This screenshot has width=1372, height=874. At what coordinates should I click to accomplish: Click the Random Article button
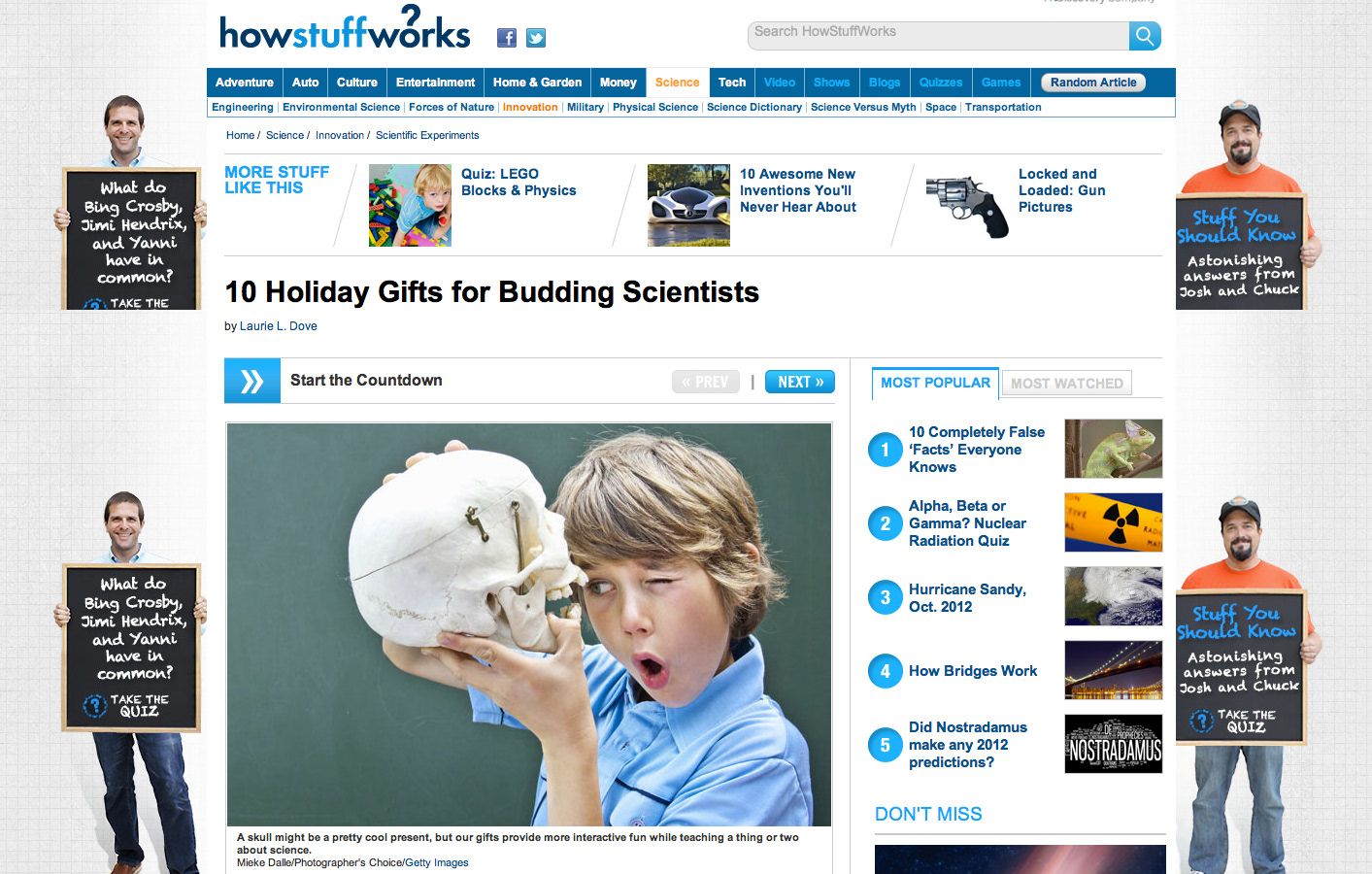pos(1093,83)
